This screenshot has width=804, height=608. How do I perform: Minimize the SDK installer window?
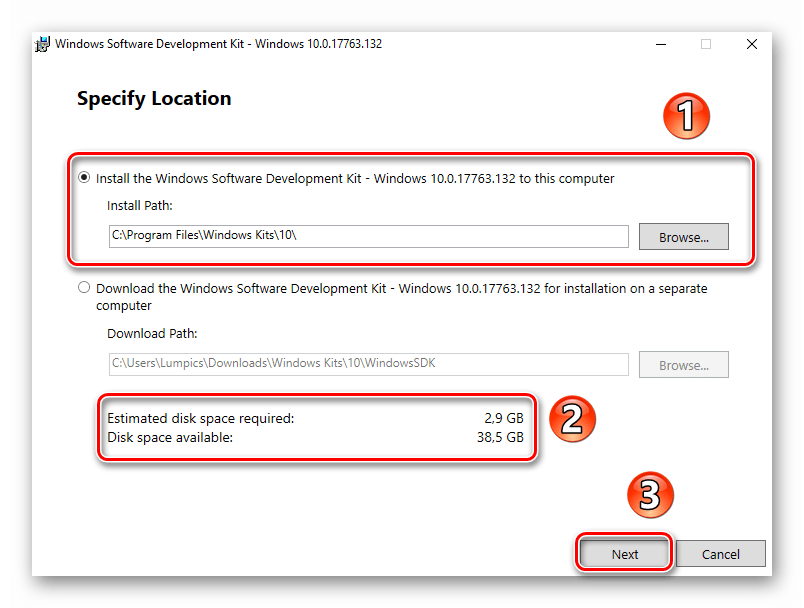click(660, 44)
